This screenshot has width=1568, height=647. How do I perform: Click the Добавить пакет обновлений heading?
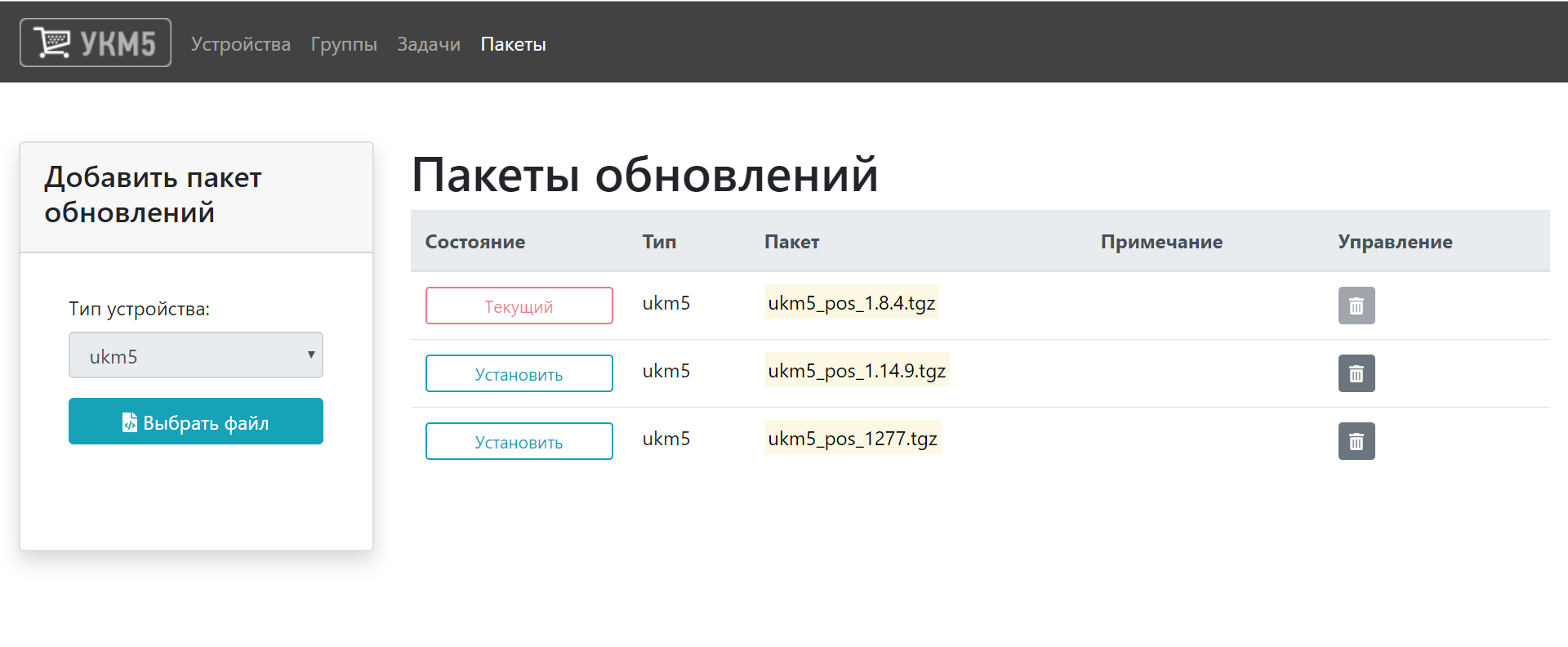click(x=154, y=194)
